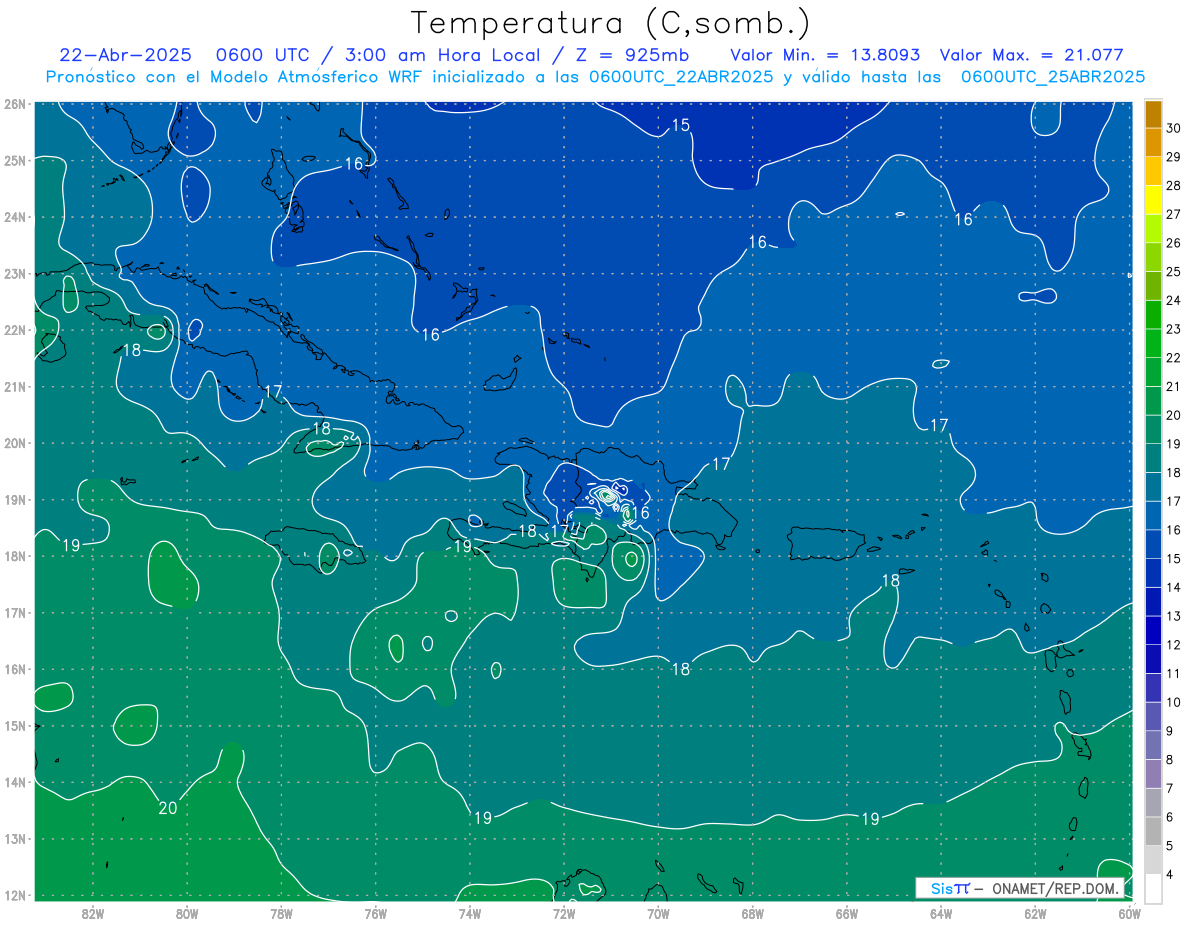Image resolution: width=1200 pixels, height=927 pixels.
Task: Click the title "Temperatura (C,somb.)"
Action: pos(611,23)
